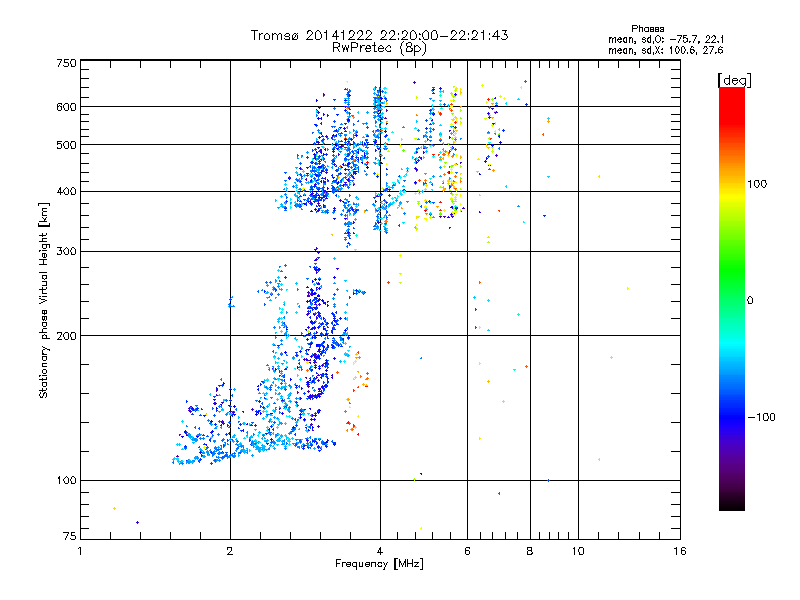
Task: Click the y-axis tick label "500"
Action: tap(67, 145)
